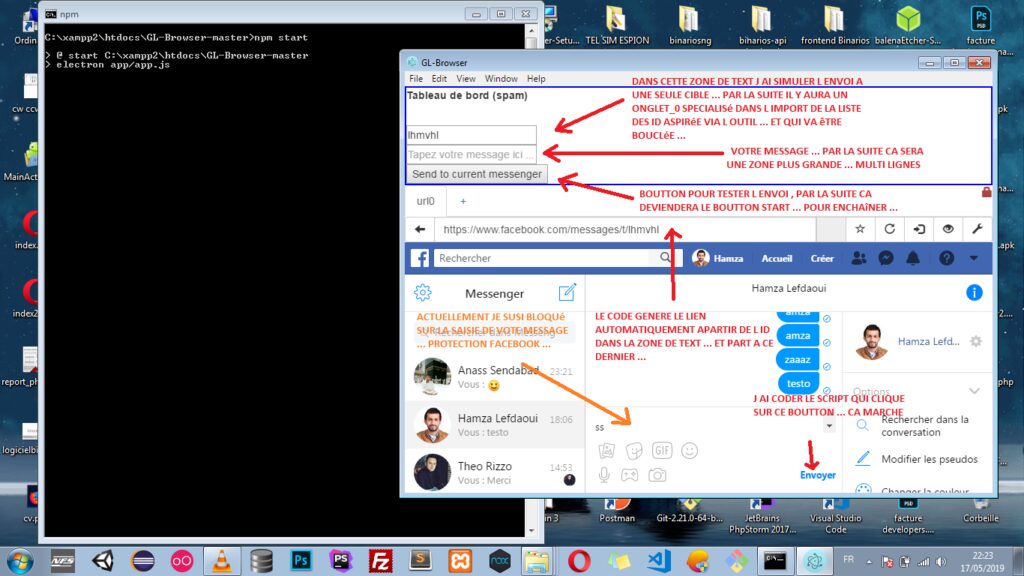Record voice clip with microphone icon
The width and height of the screenshot is (1024, 576).
604,475
